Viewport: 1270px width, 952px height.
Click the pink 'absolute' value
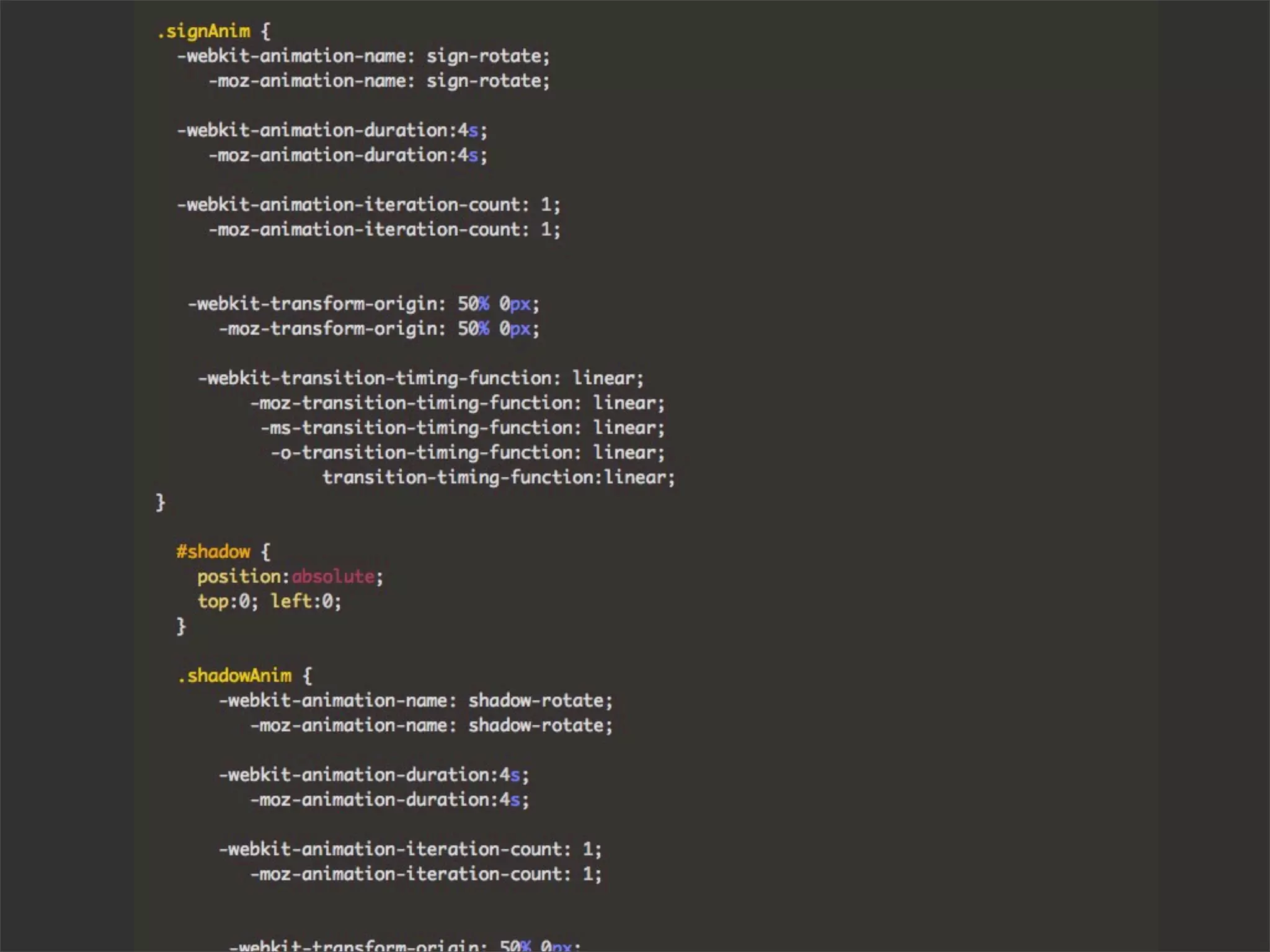pos(333,576)
